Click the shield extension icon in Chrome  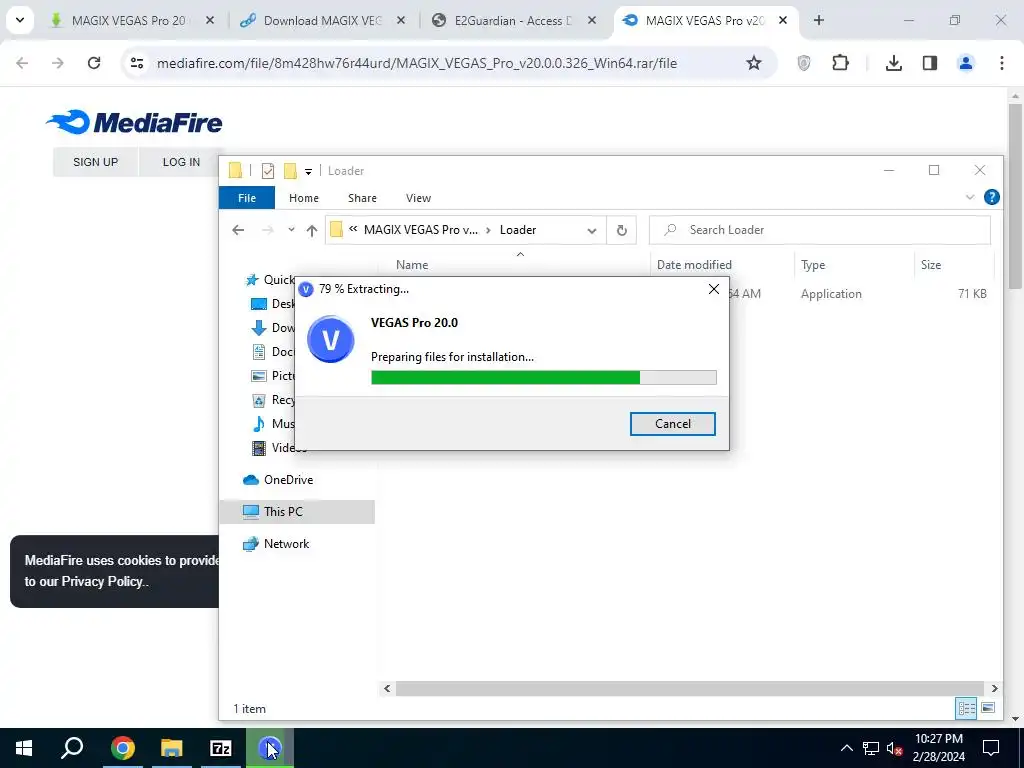pyautogui.click(x=804, y=63)
